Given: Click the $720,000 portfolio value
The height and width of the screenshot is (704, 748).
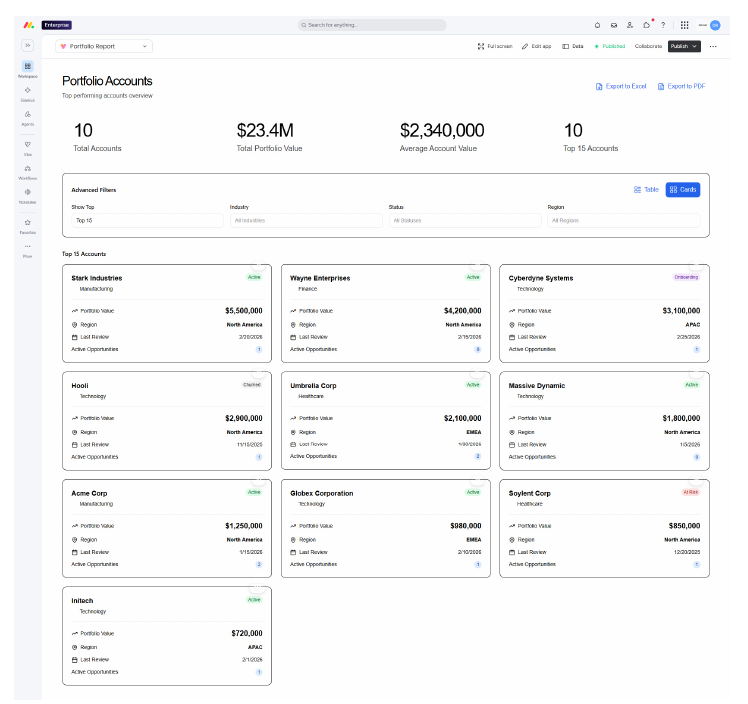Looking at the screenshot, I should [247, 633].
